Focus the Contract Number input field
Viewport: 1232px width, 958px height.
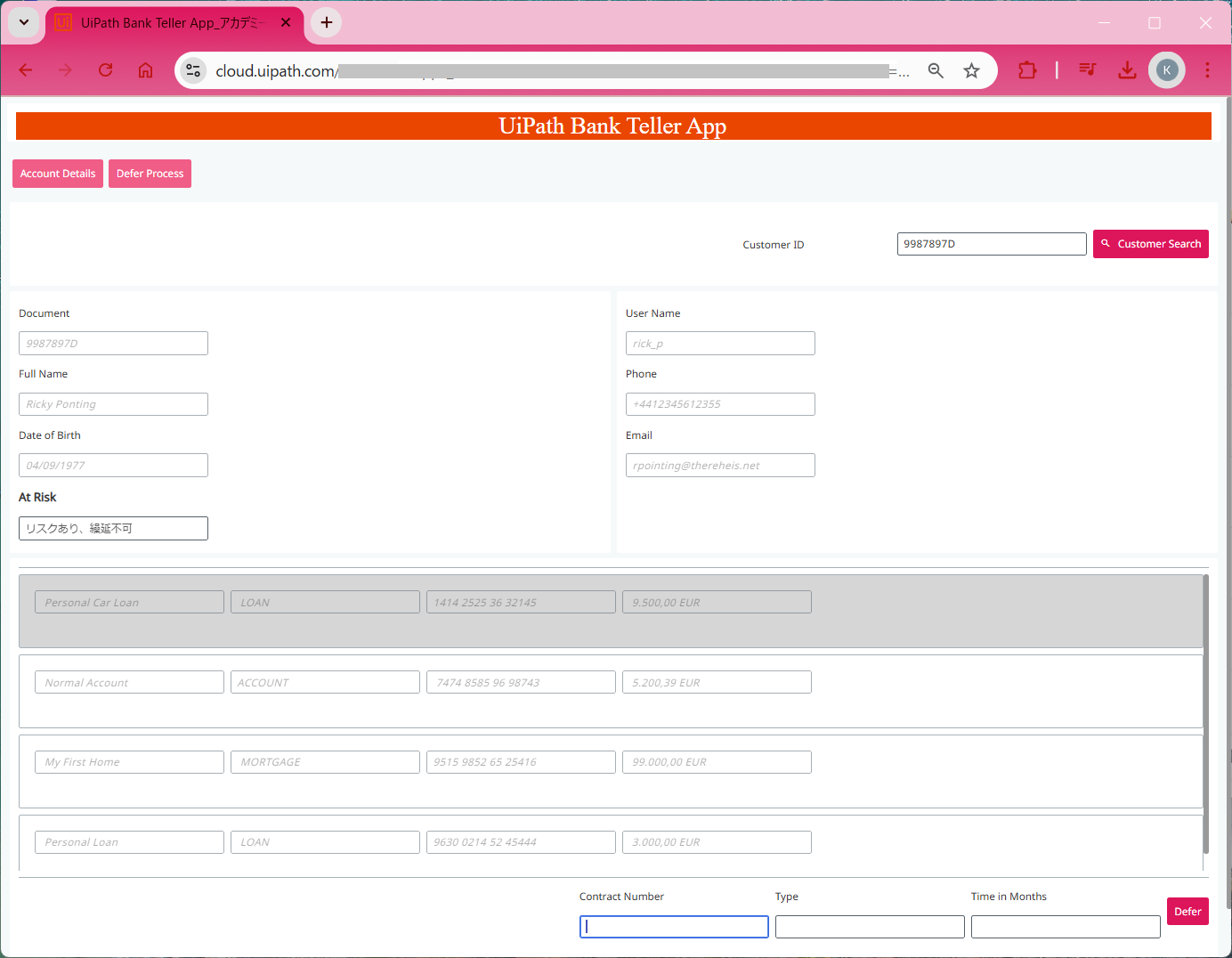[674, 927]
